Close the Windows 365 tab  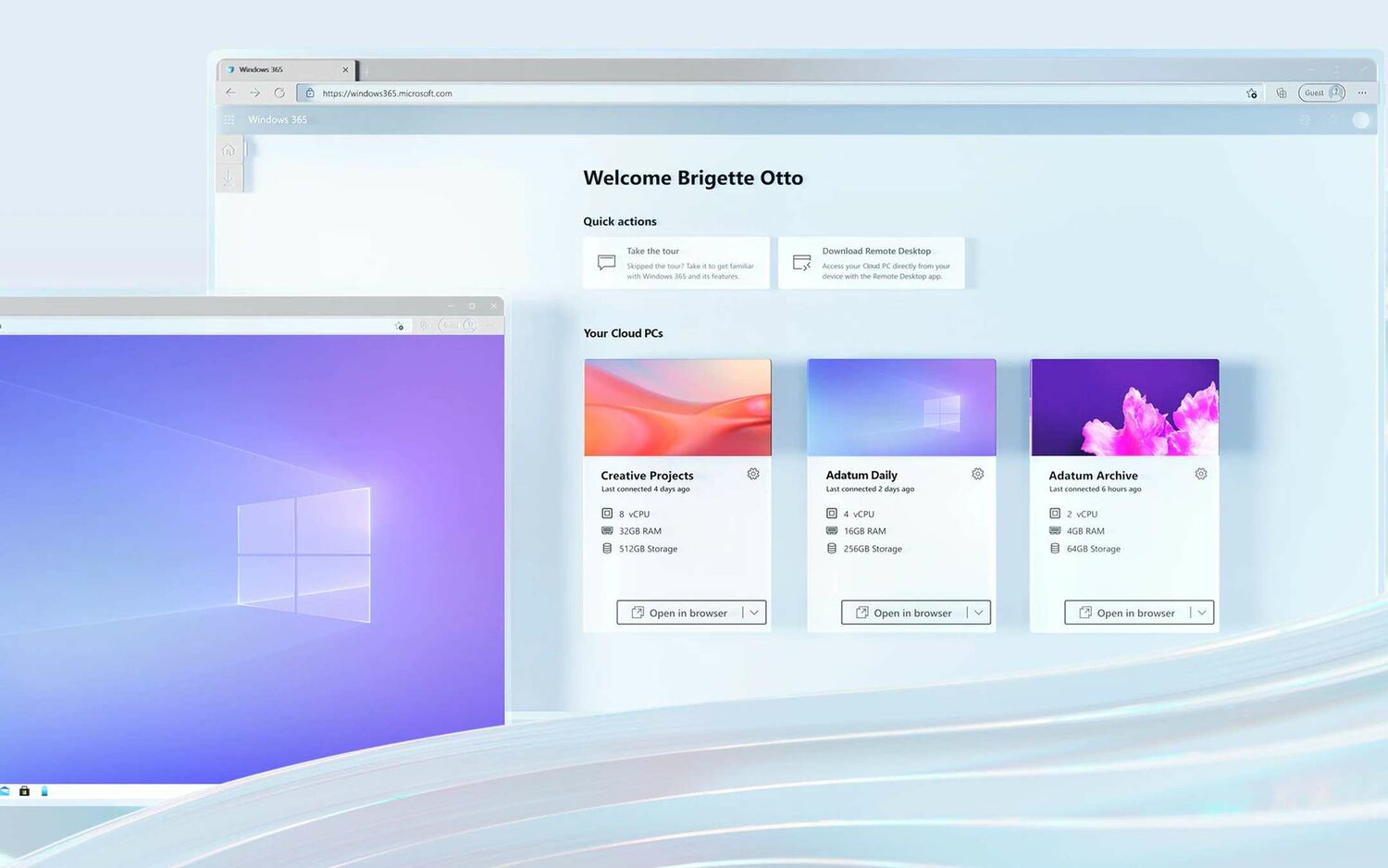[x=345, y=69]
